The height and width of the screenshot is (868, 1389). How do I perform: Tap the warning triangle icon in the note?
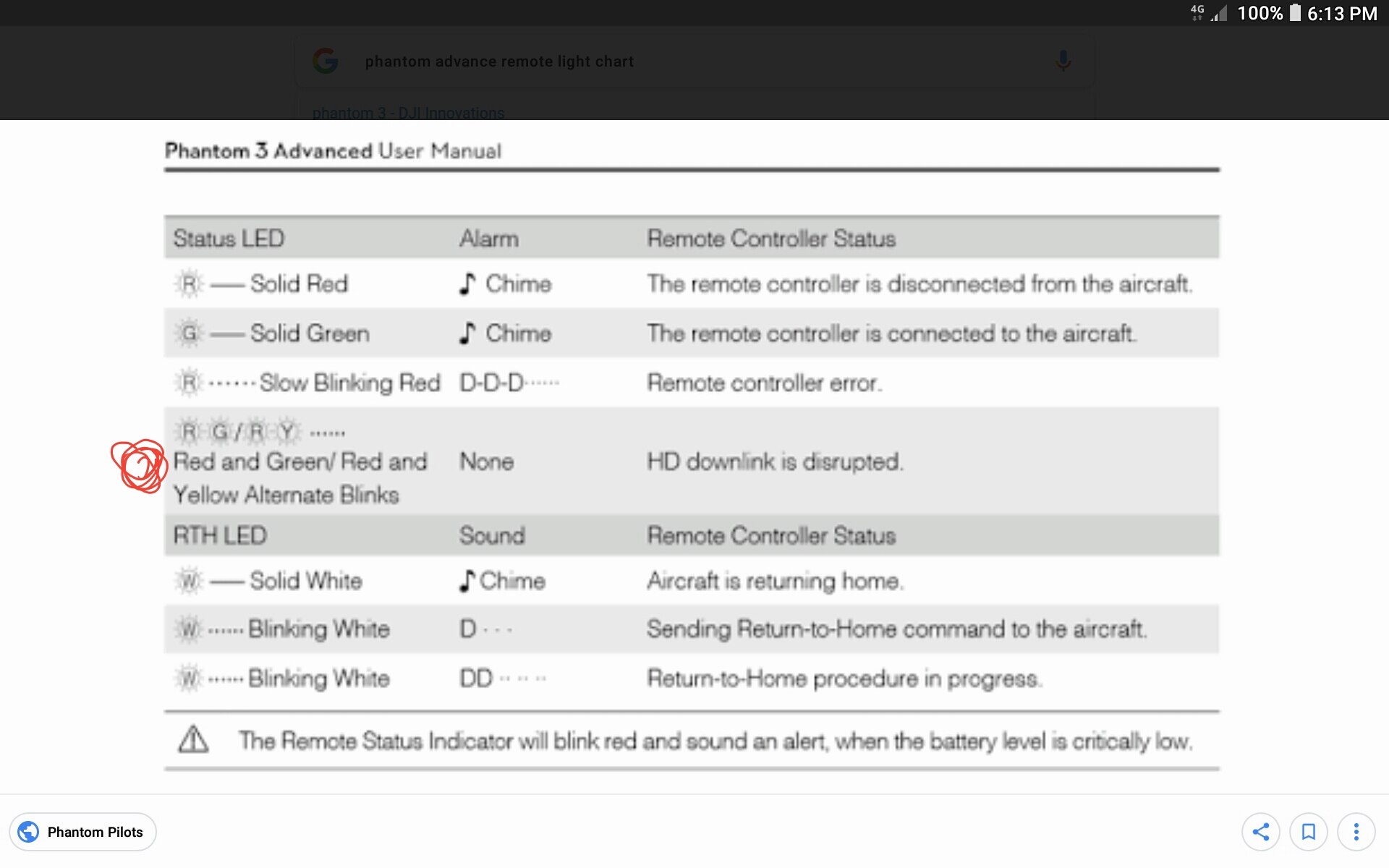pos(193,739)
